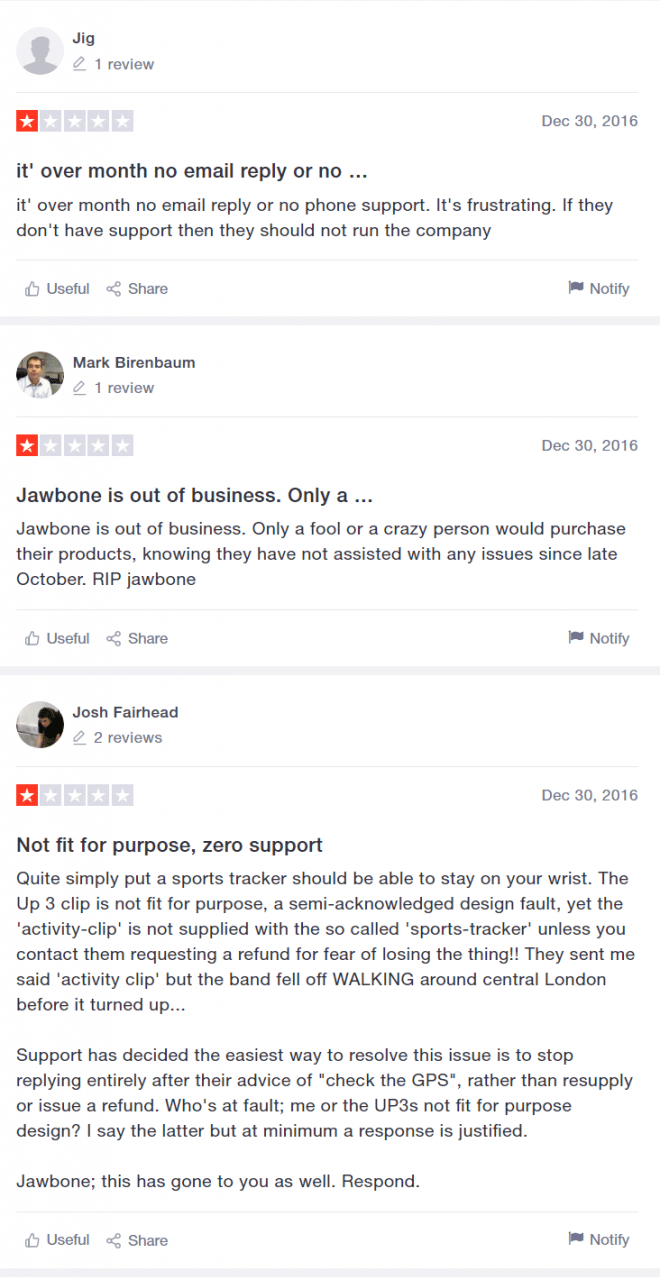Viewport: 660px width, 1280px height.
Task: Click the thumbs-up icon on Jig's review
Action: pyautogui.click(x=32, y=289)
